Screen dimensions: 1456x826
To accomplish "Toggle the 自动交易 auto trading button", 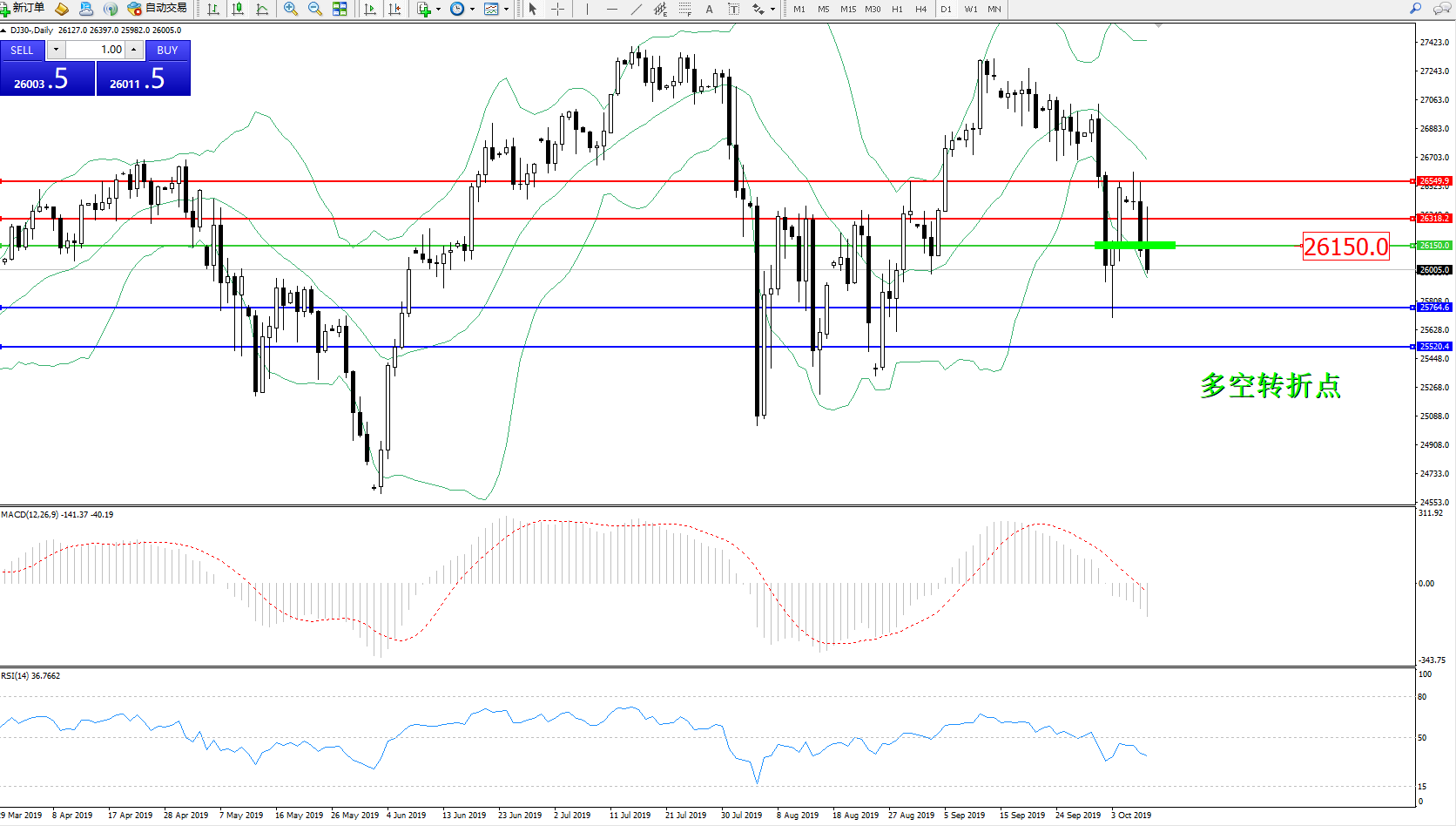I will pos(158,9).
